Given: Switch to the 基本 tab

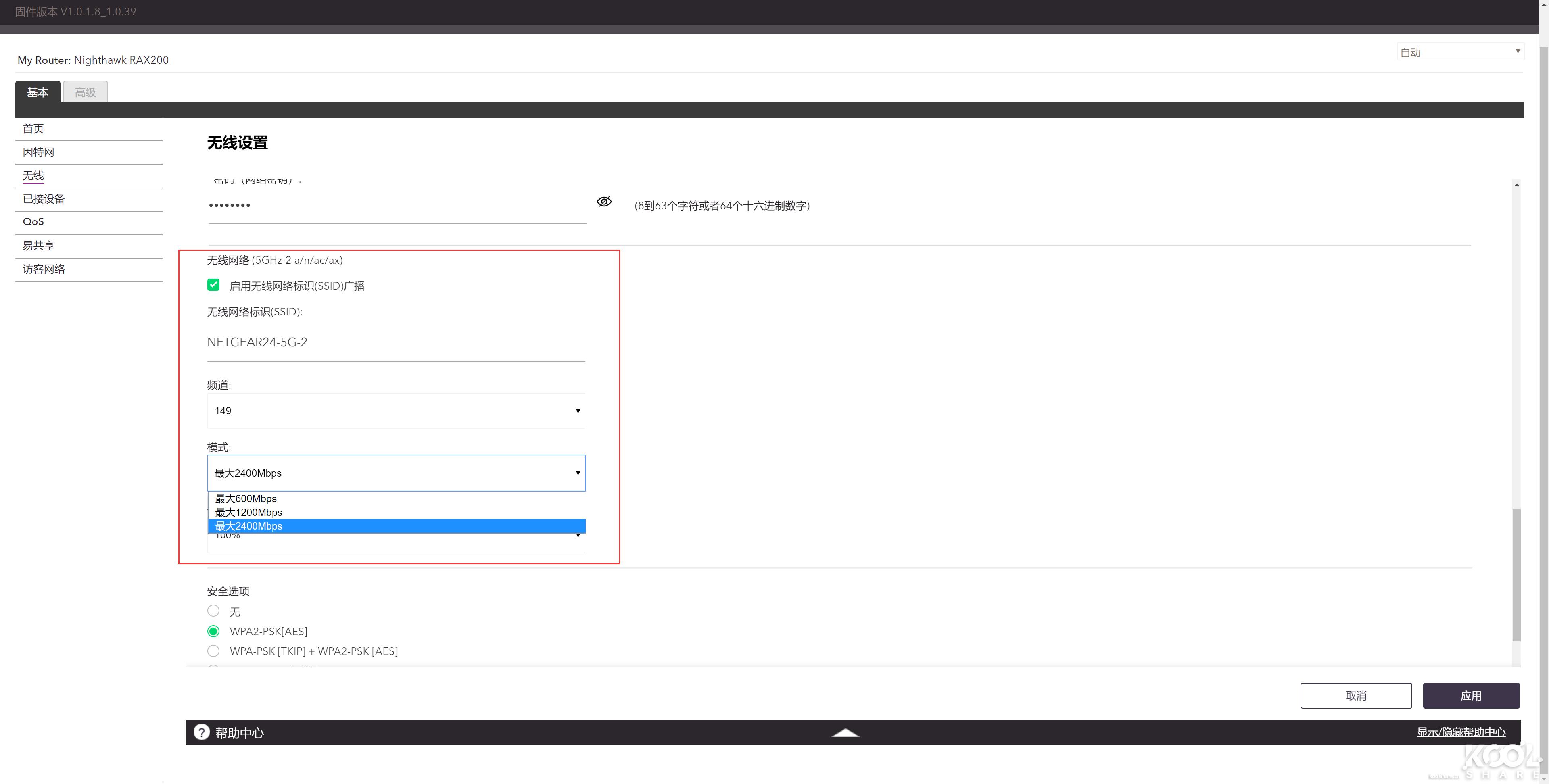Looking at the screenshot, I should [37, 92].
